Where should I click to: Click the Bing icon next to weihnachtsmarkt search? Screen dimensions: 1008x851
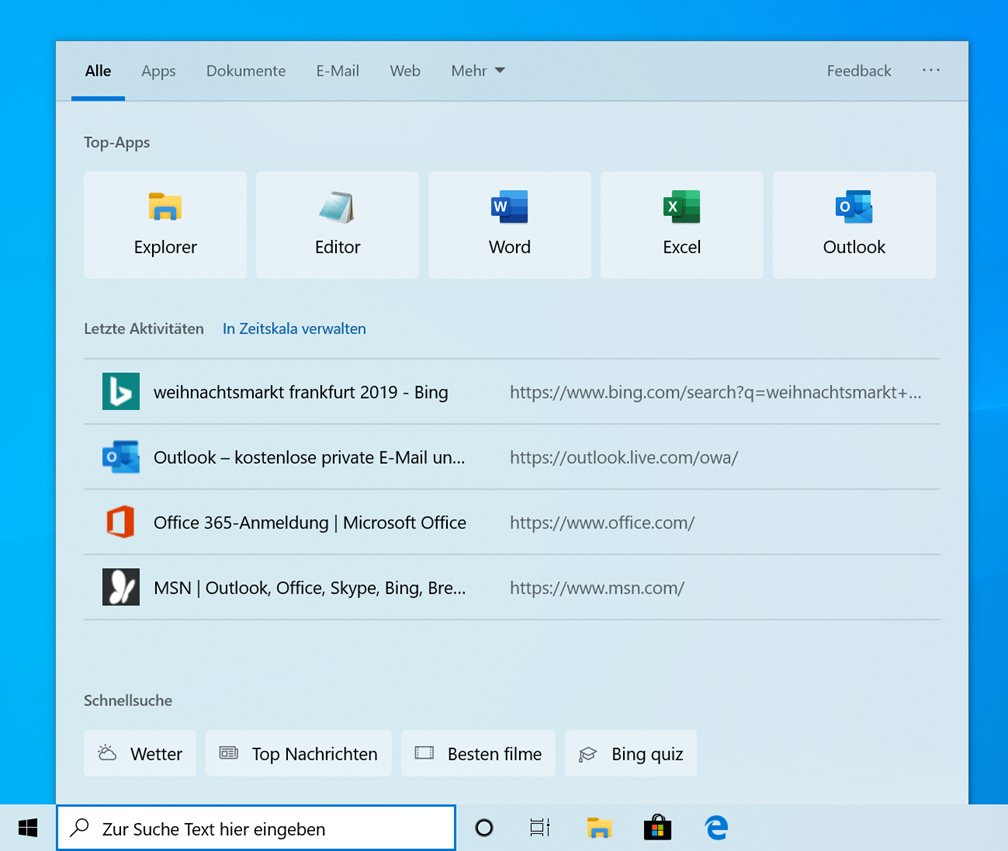[120, 391]
